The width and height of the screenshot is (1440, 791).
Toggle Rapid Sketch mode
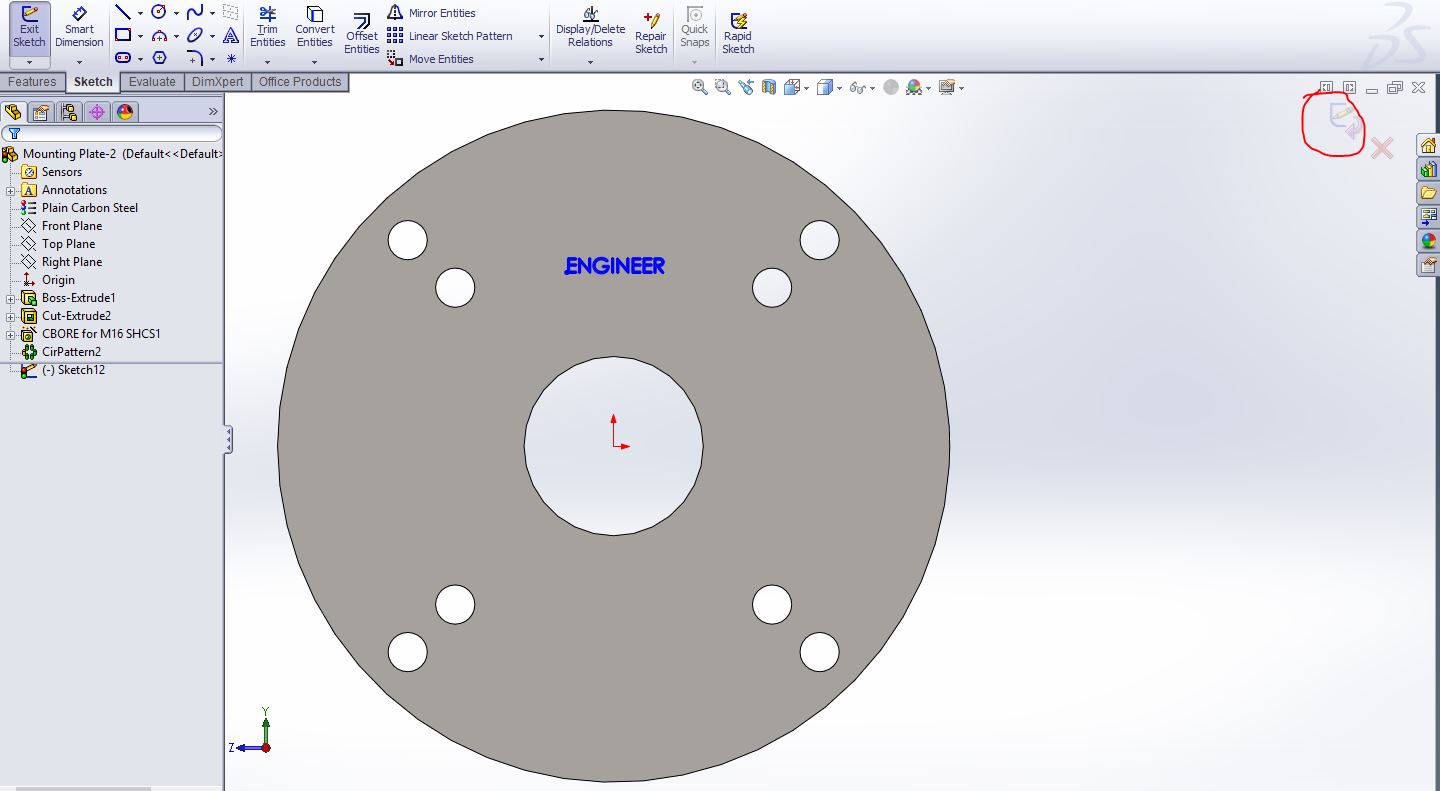(738, 34)
